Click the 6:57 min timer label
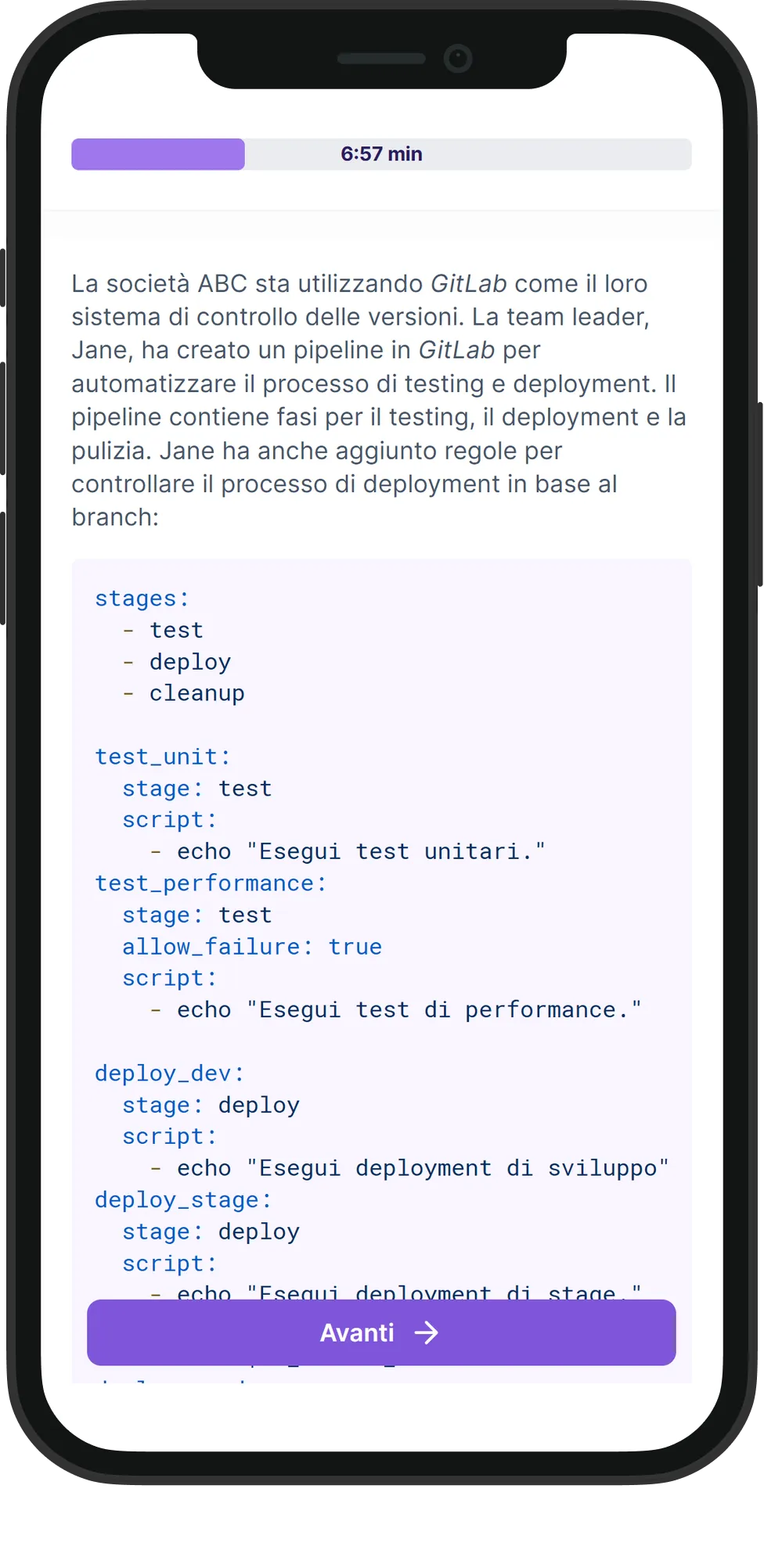The image size is (764, 1568). pos(381,154)
